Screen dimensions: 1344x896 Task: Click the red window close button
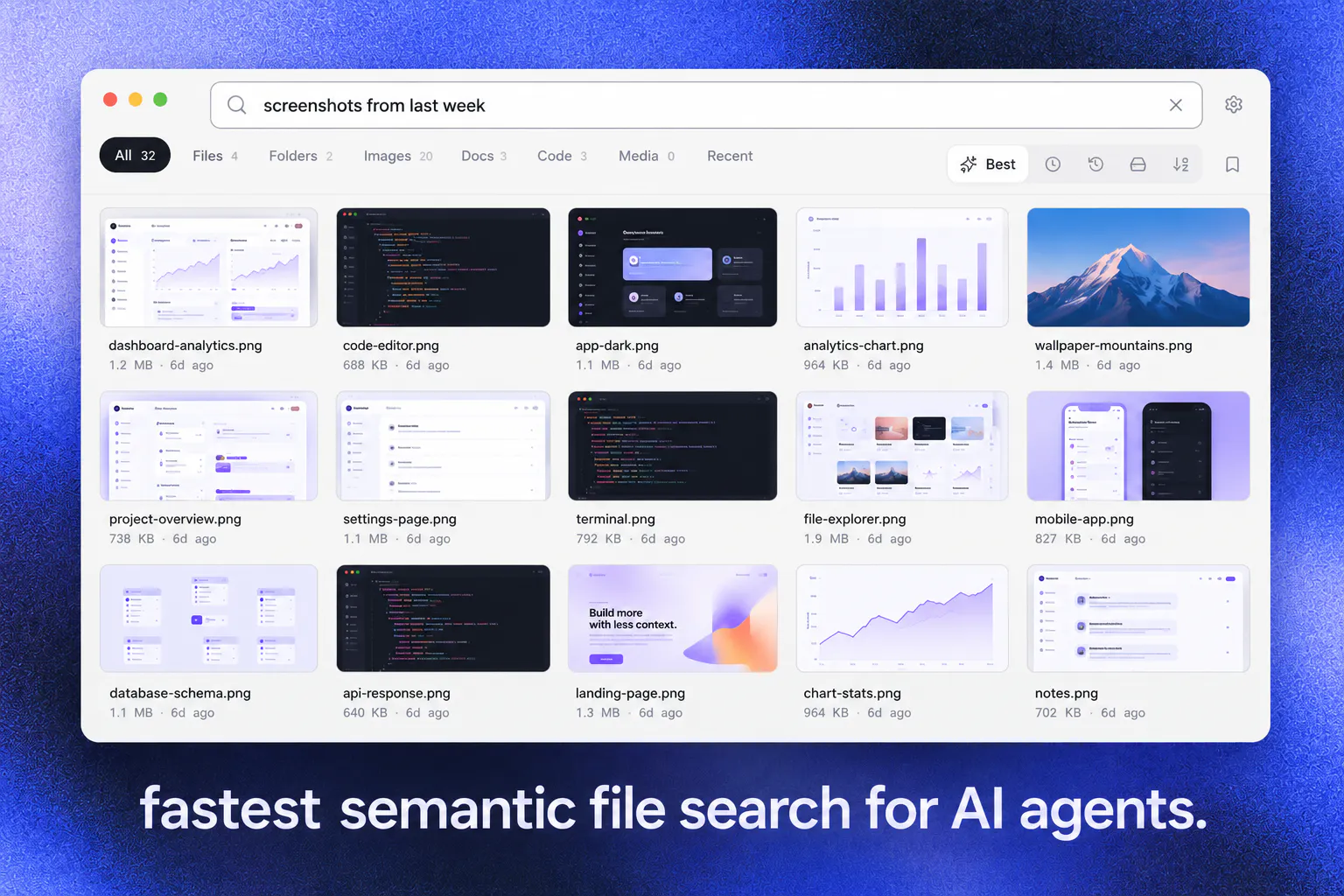[x=110, y=99]
